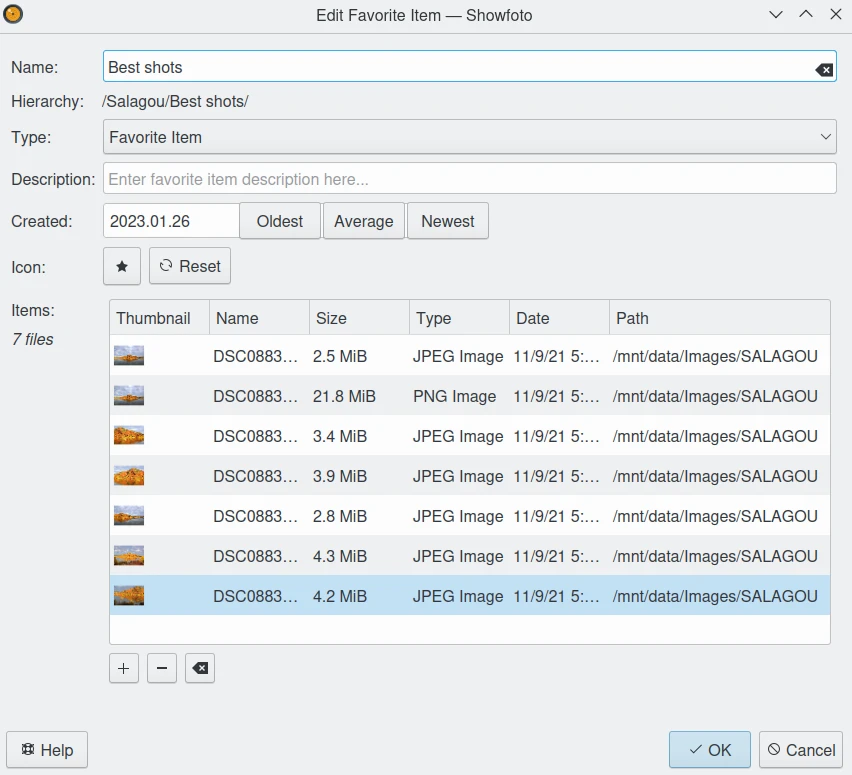Open the Help button
This screenshot has height=775, width=852.
tap(47, 750)
